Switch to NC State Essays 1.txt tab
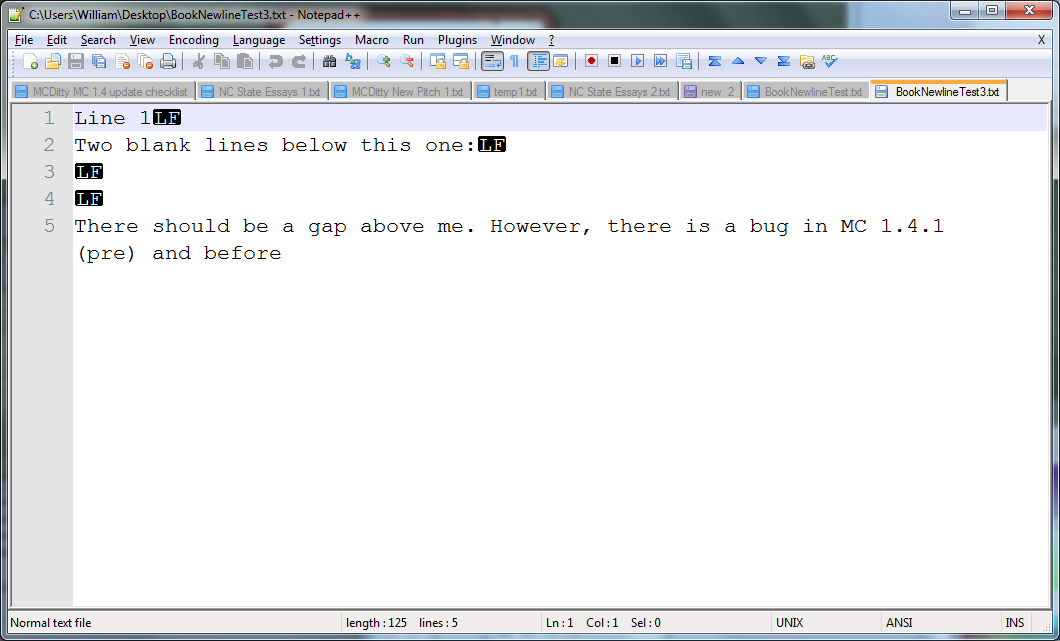This screenshot has width=1060, height=641. click(x=262, y=91)
